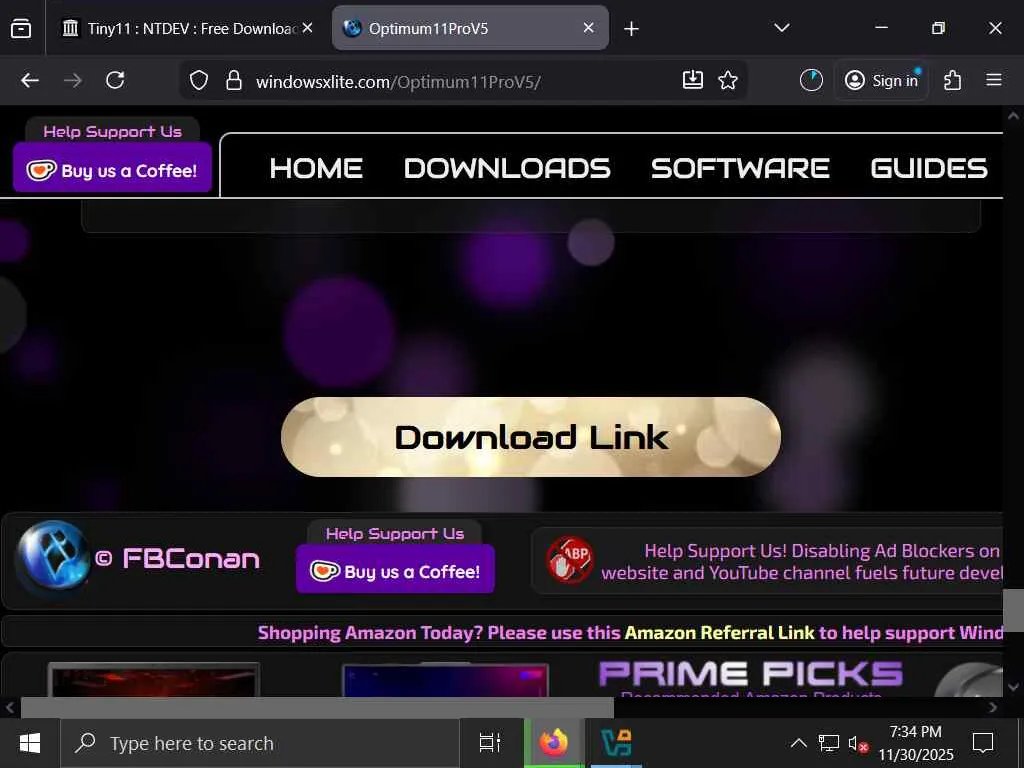Open the DOWNLOADS navigation item
The width and height of the screenshot is (1024, 768).
pos(507,168)
